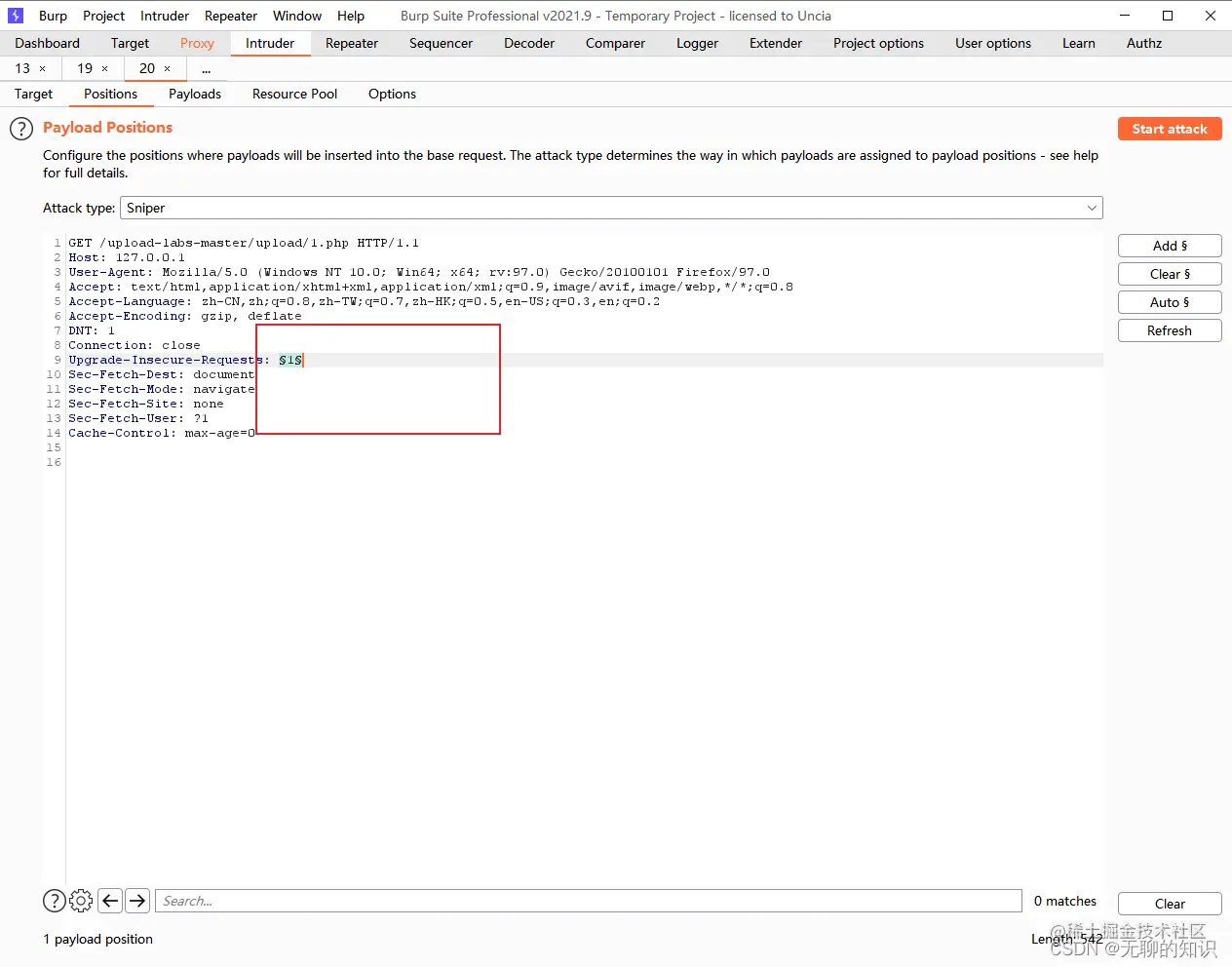Image resolution: width=1232 pixels, height=967 pixels.
Task: Open the User options tab
Action: (993, 43)
